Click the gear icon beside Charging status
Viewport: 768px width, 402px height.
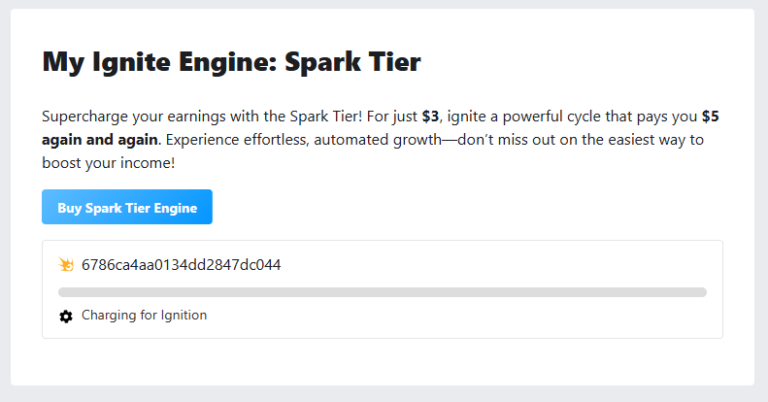[x=66, y=316]
